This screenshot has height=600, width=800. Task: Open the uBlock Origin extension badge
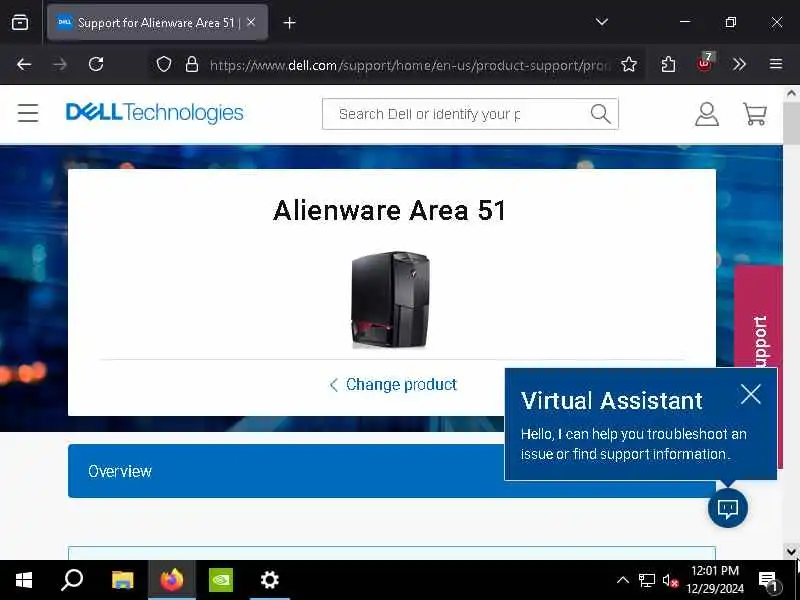pyautogui.click(x=705, y=63)
